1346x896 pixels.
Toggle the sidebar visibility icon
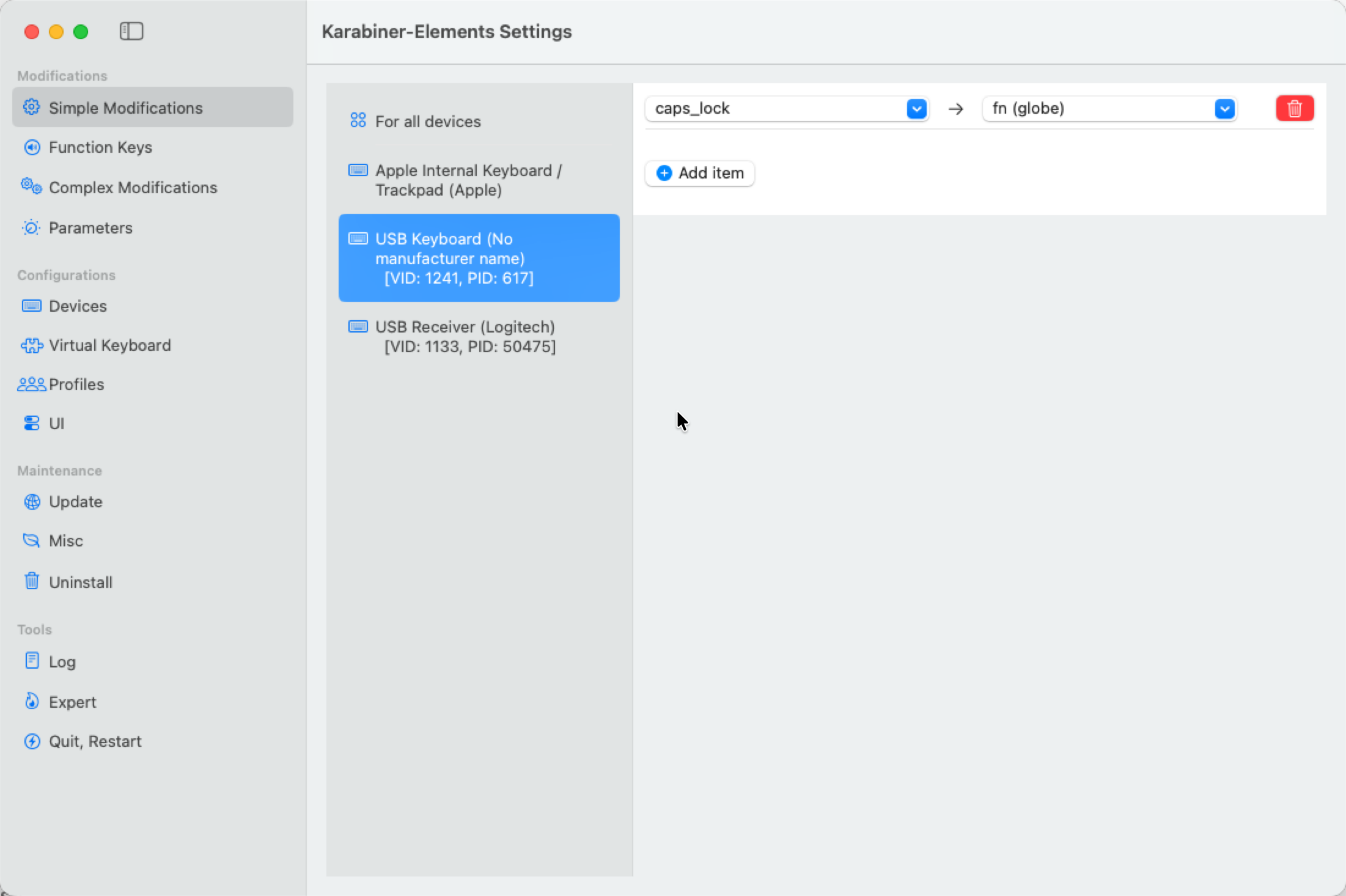point(131,31)
